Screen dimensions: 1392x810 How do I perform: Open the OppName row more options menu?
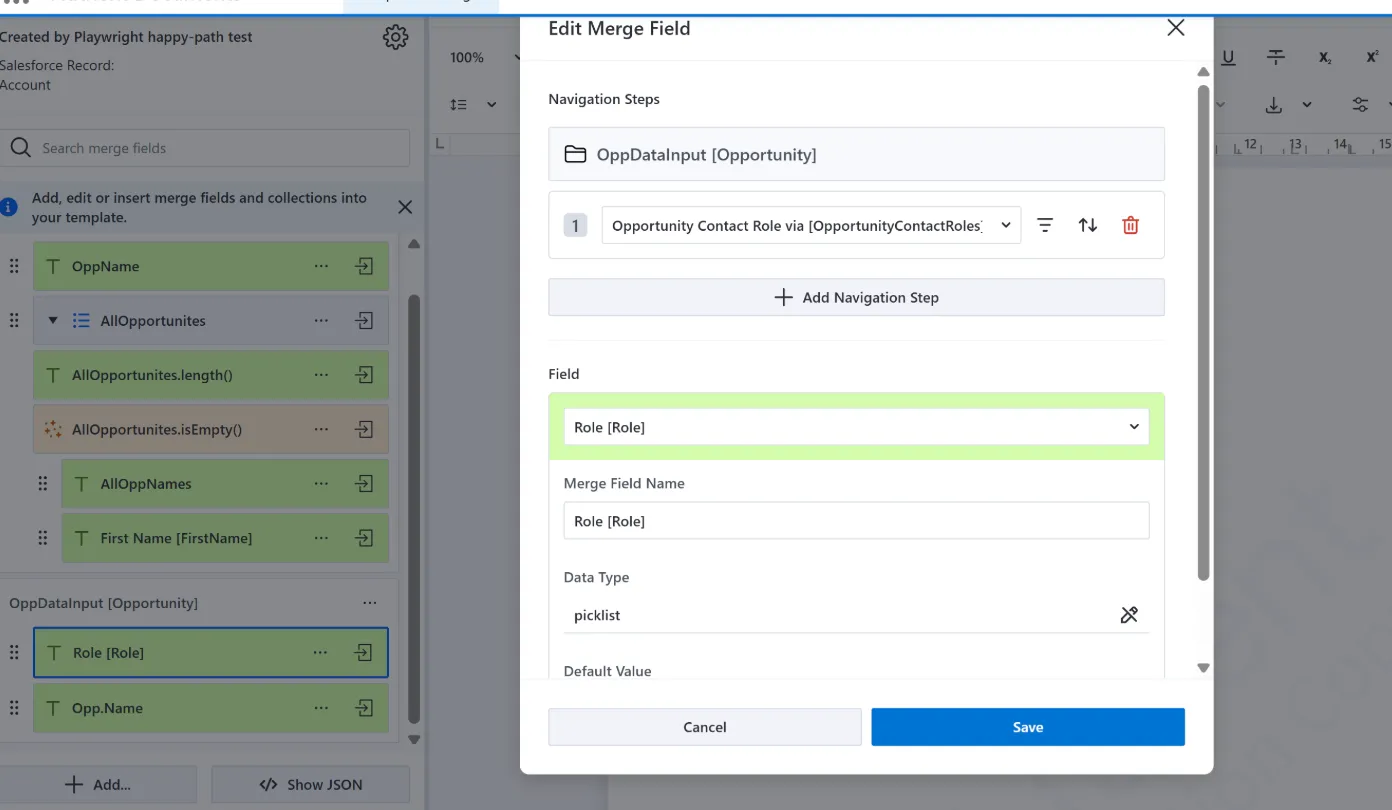coord(321,267)
